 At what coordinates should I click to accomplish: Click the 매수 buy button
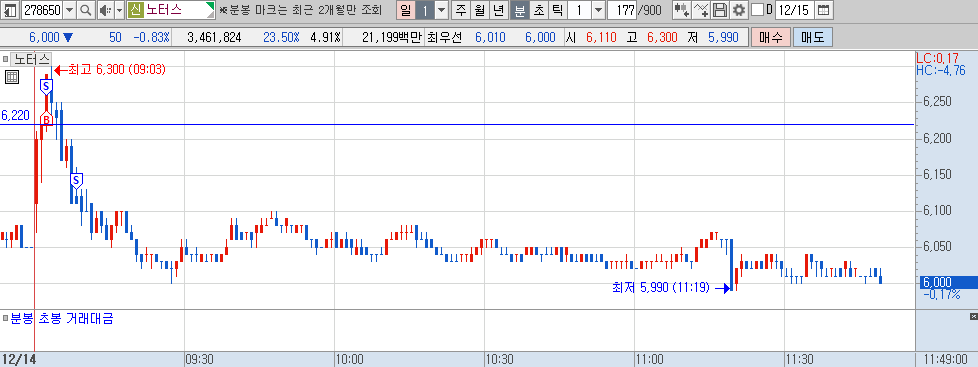[771, 37]
